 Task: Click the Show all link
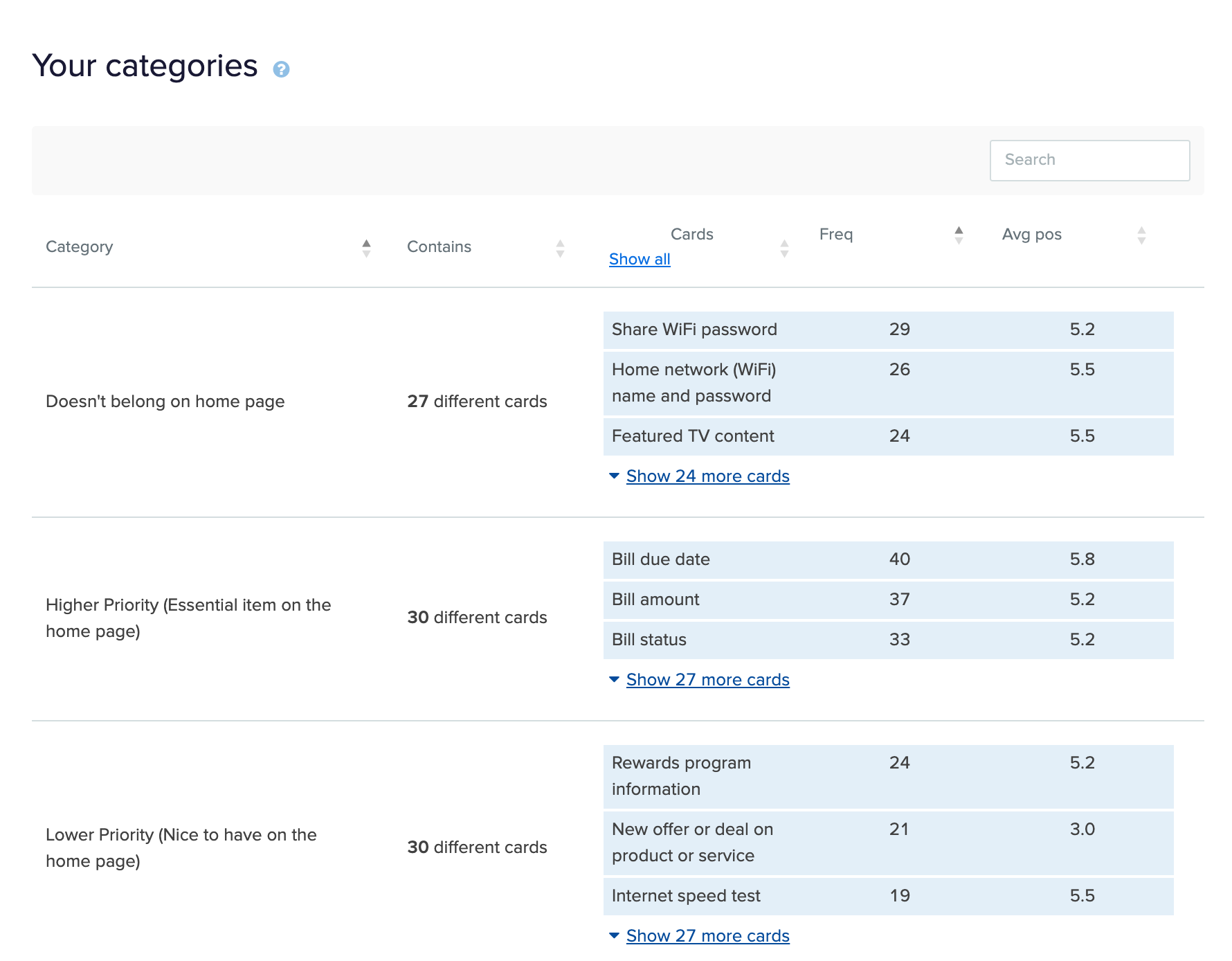tap(640, 259)
